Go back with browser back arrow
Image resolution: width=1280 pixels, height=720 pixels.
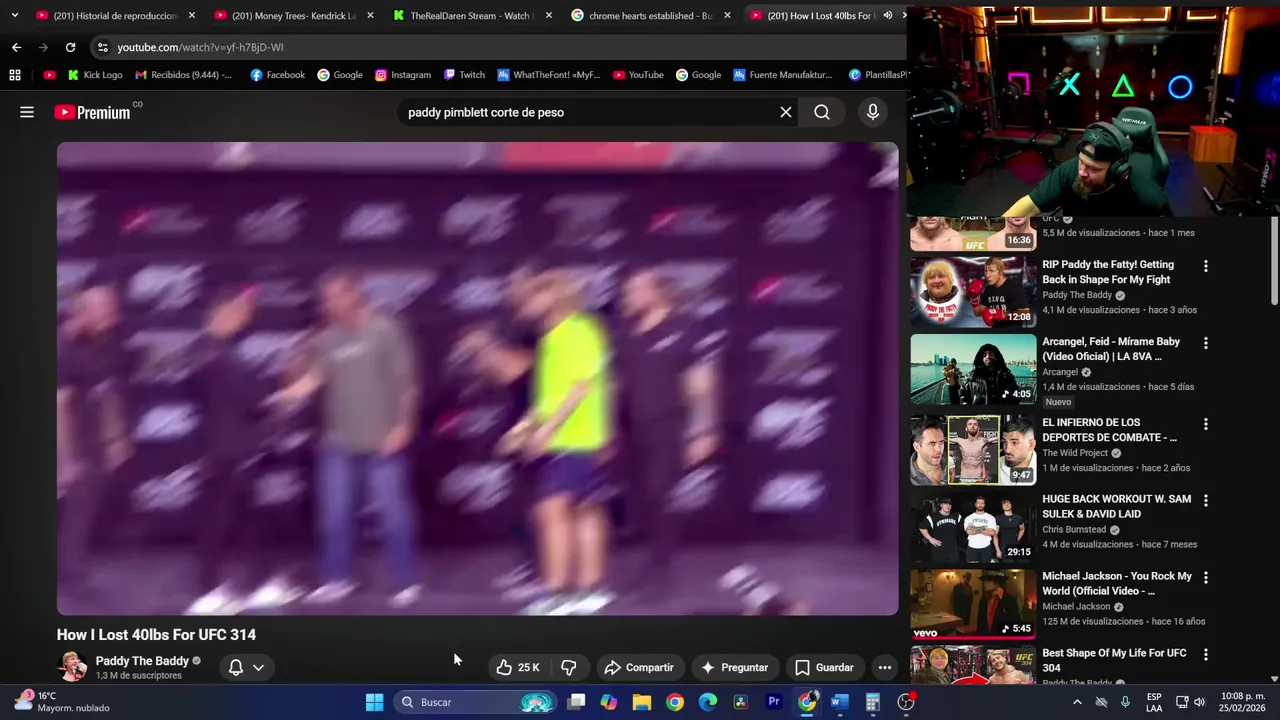tap(16, 47)
